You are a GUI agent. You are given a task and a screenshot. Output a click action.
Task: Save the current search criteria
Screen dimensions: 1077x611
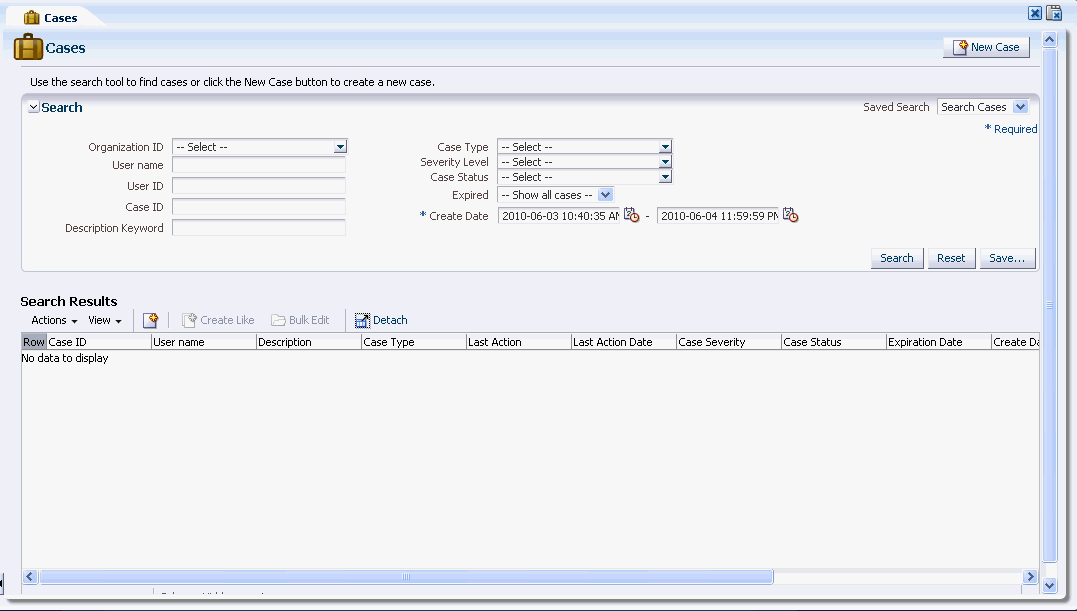point(1006,257)
